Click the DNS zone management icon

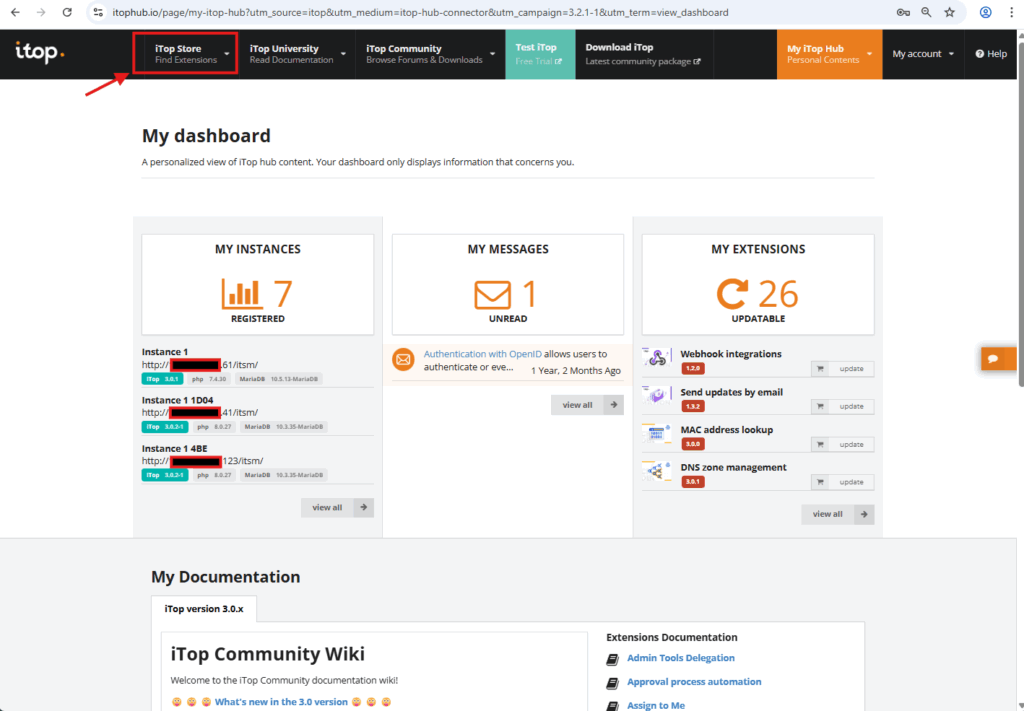(x=657, y=473)
